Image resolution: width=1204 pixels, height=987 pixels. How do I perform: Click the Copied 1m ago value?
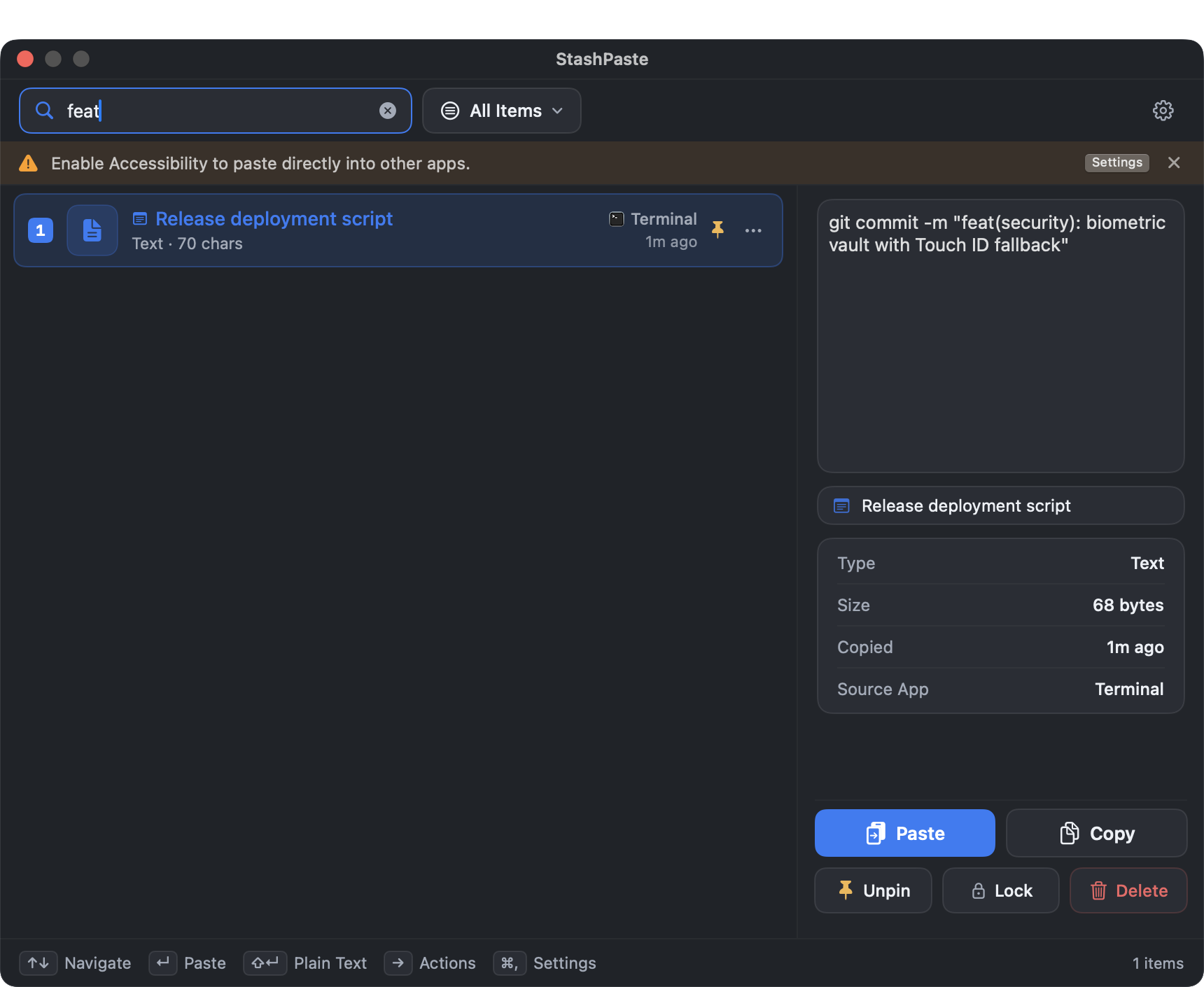coord(1135,647)
